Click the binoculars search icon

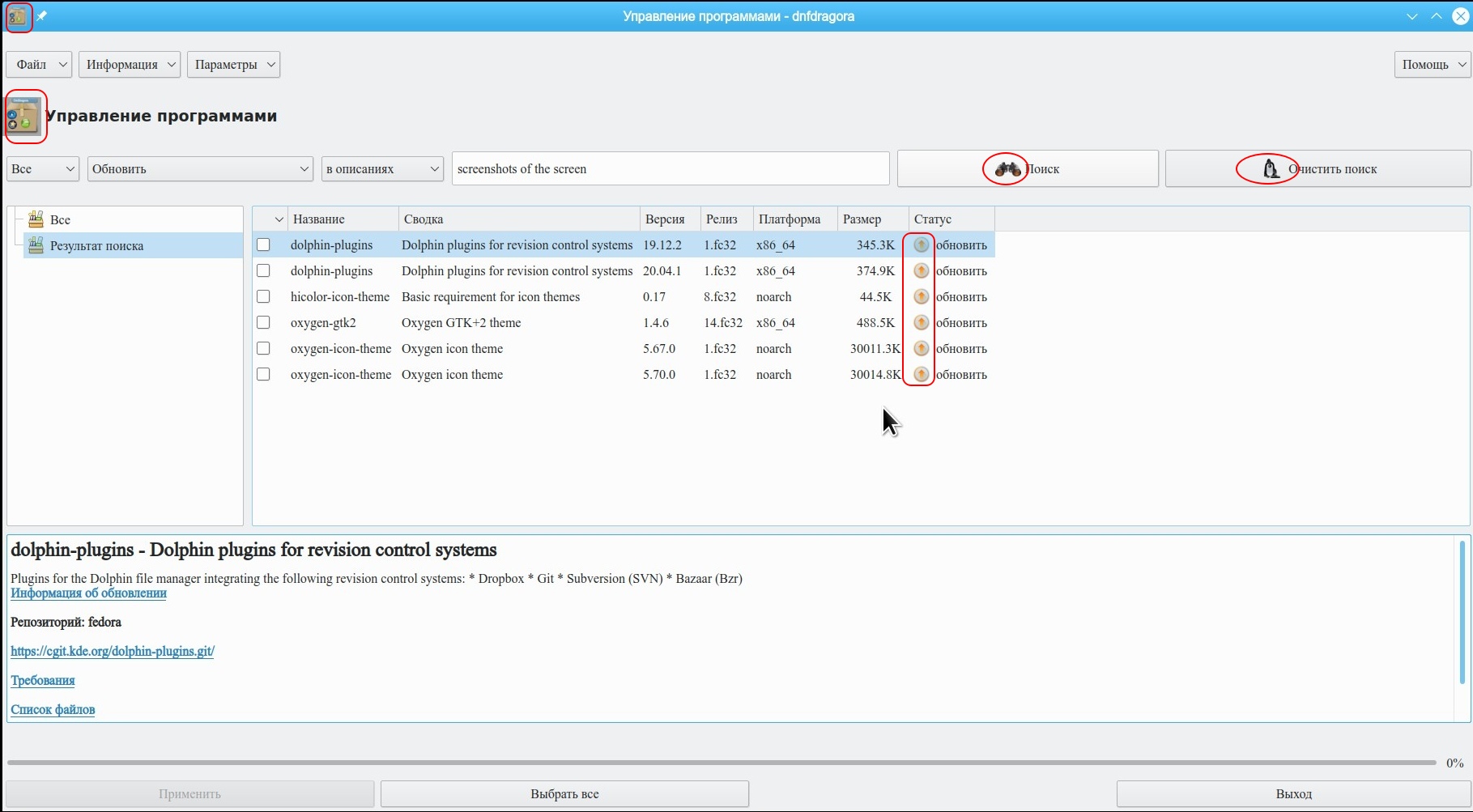coord(1007,169)
